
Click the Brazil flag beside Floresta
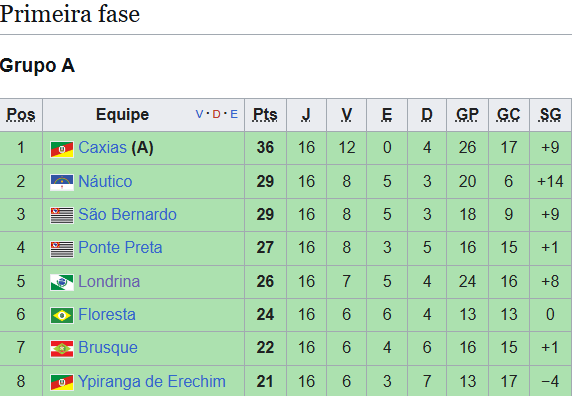click(62, 316)
